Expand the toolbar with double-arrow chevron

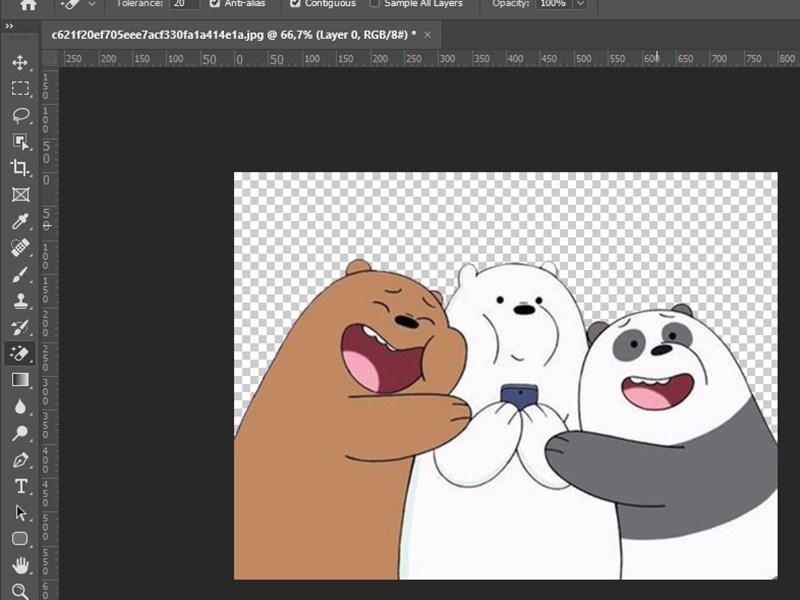click(10, 27)
